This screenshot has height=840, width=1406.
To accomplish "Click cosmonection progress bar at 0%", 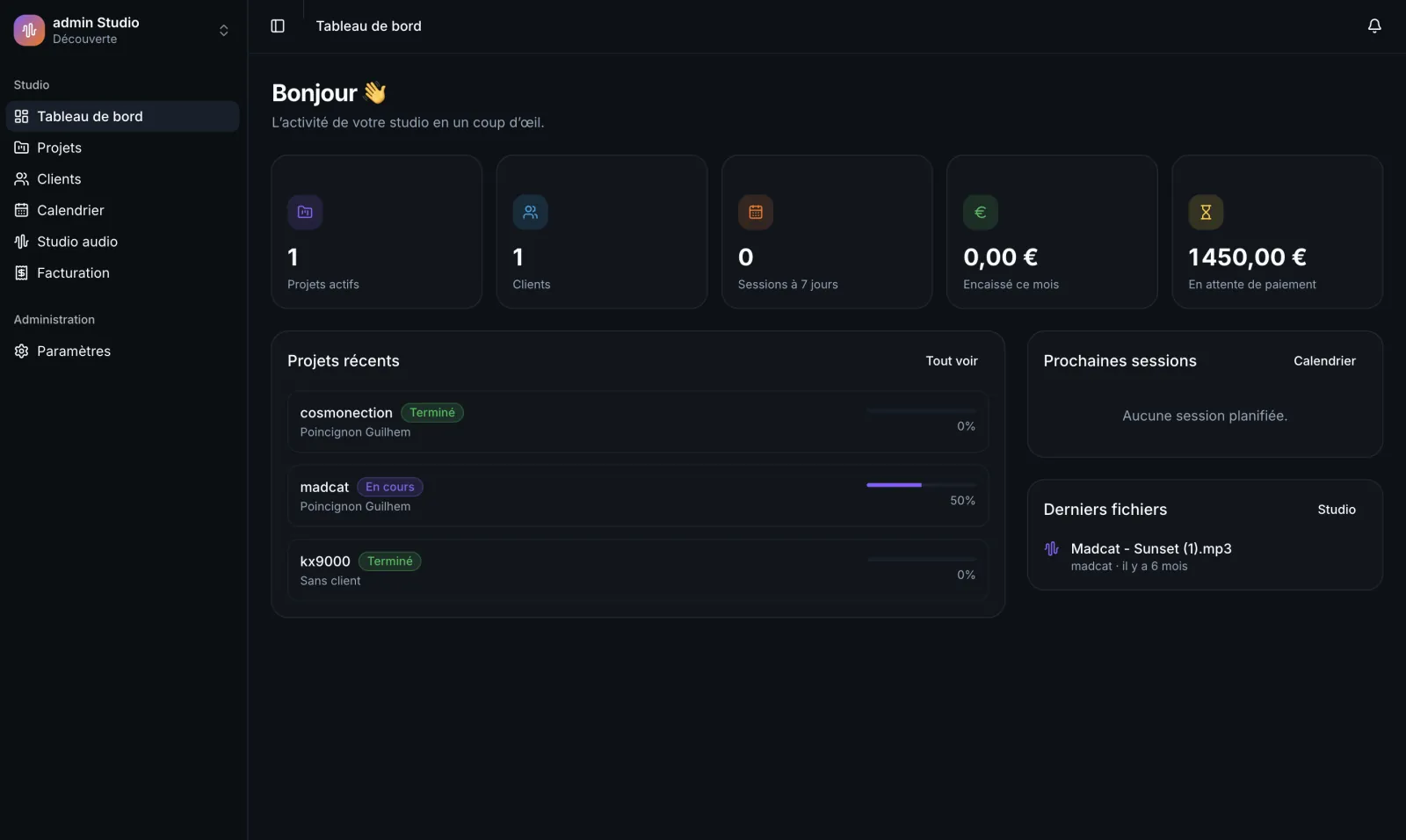I will [921, 410].
